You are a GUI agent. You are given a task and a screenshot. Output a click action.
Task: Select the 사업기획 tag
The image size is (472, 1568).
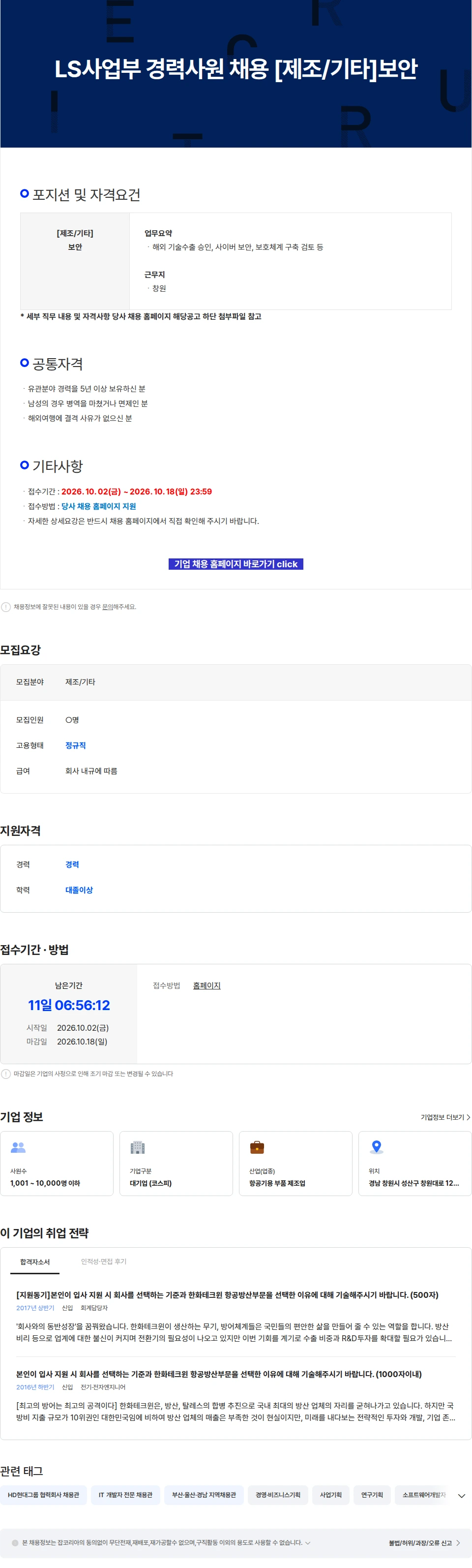pos(331,1495)
